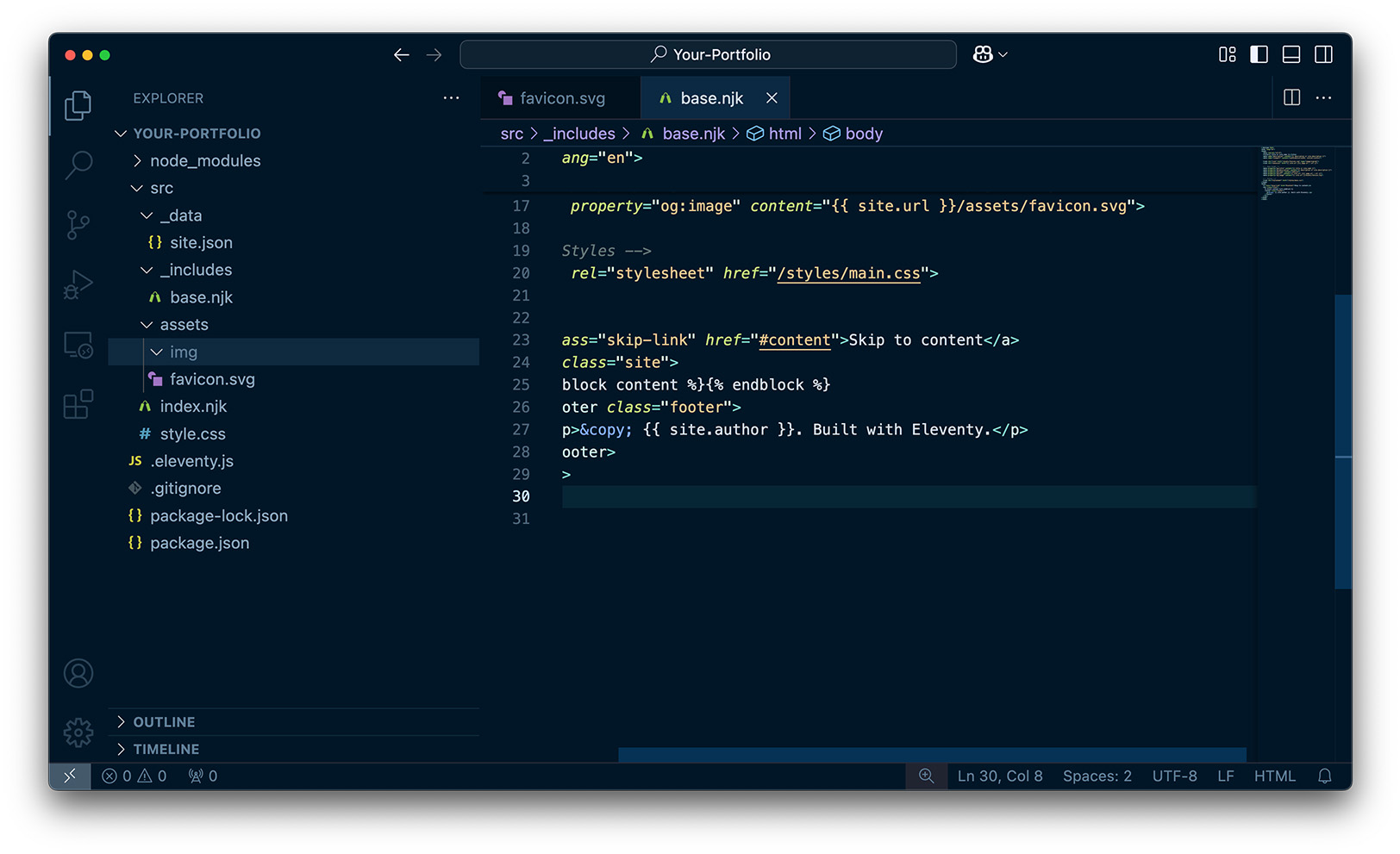Click the Customize Layout icon
Screen dimensions: 1400x854
coord(1228,54)
